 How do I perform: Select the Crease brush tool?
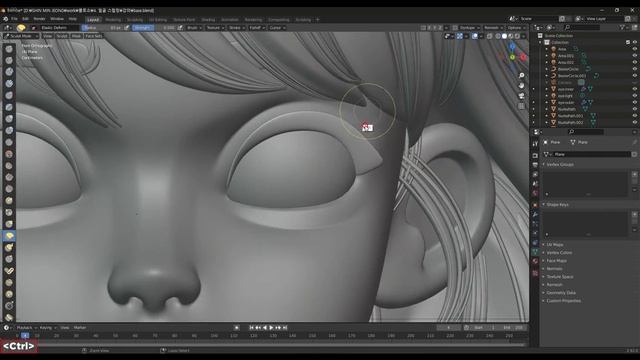click(9, 142)
